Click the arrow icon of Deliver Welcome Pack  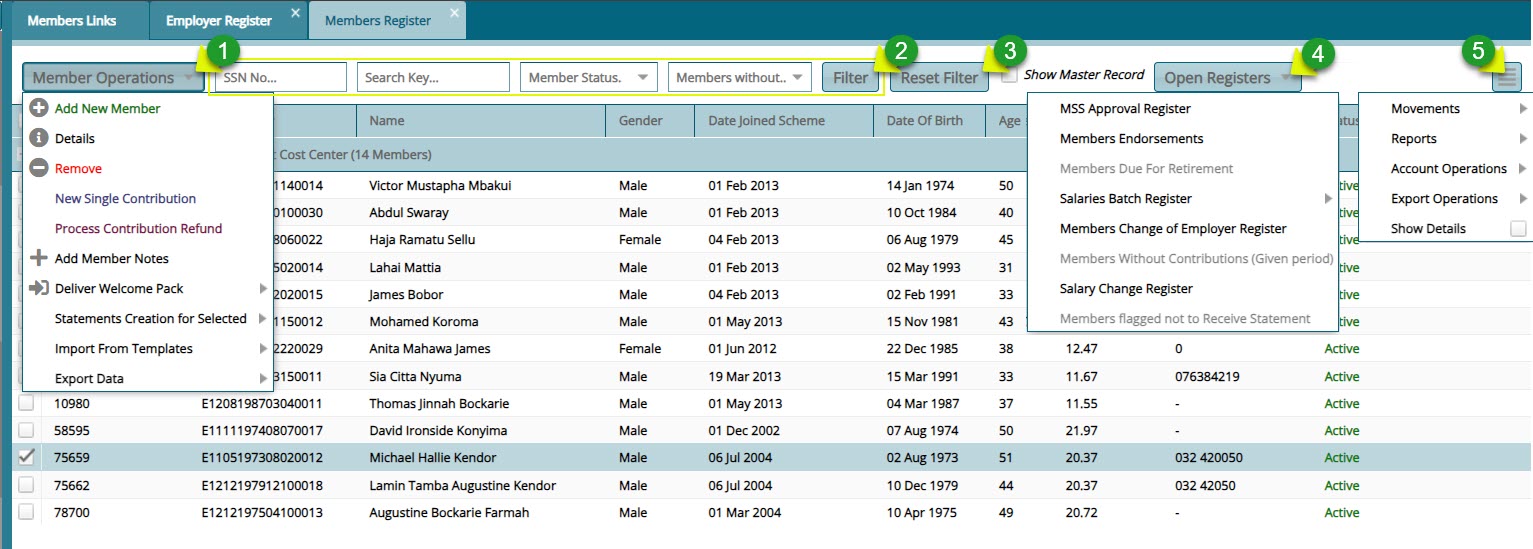click(x=39, y=288)
